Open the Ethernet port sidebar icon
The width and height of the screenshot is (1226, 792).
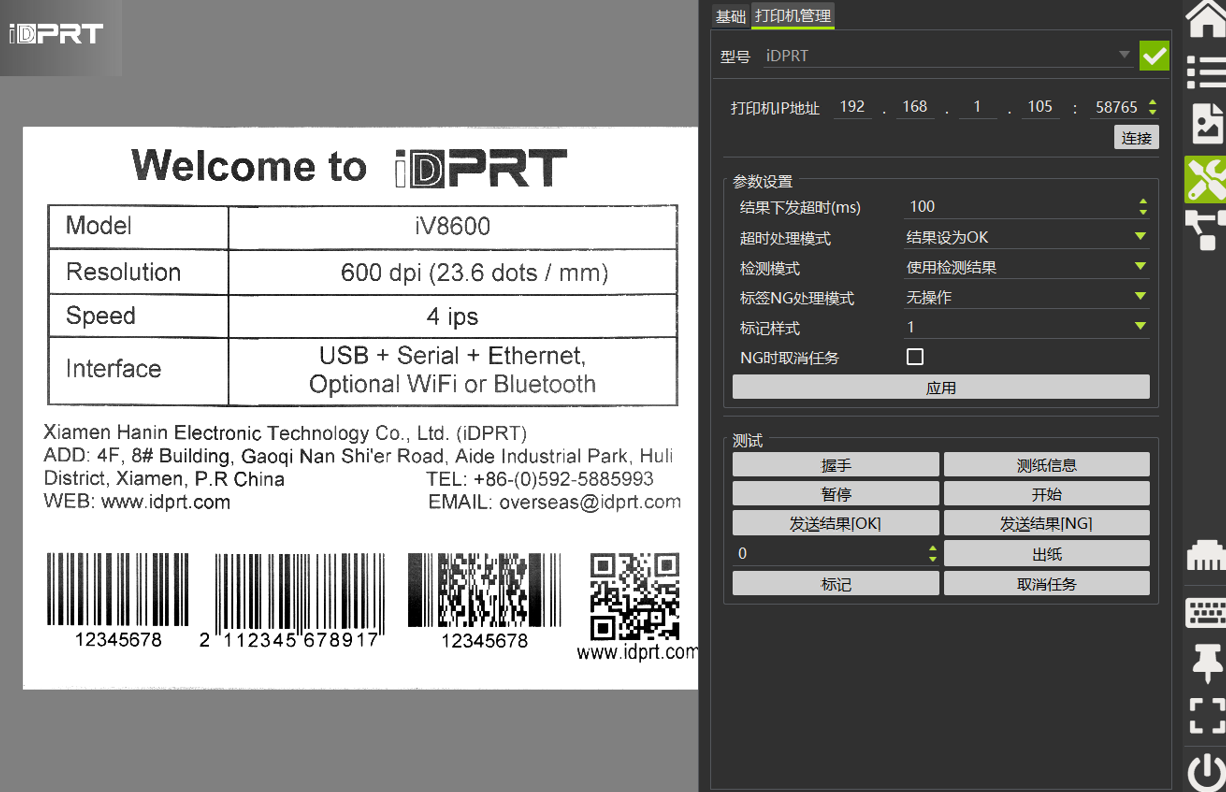click(x=1205, y=555)
